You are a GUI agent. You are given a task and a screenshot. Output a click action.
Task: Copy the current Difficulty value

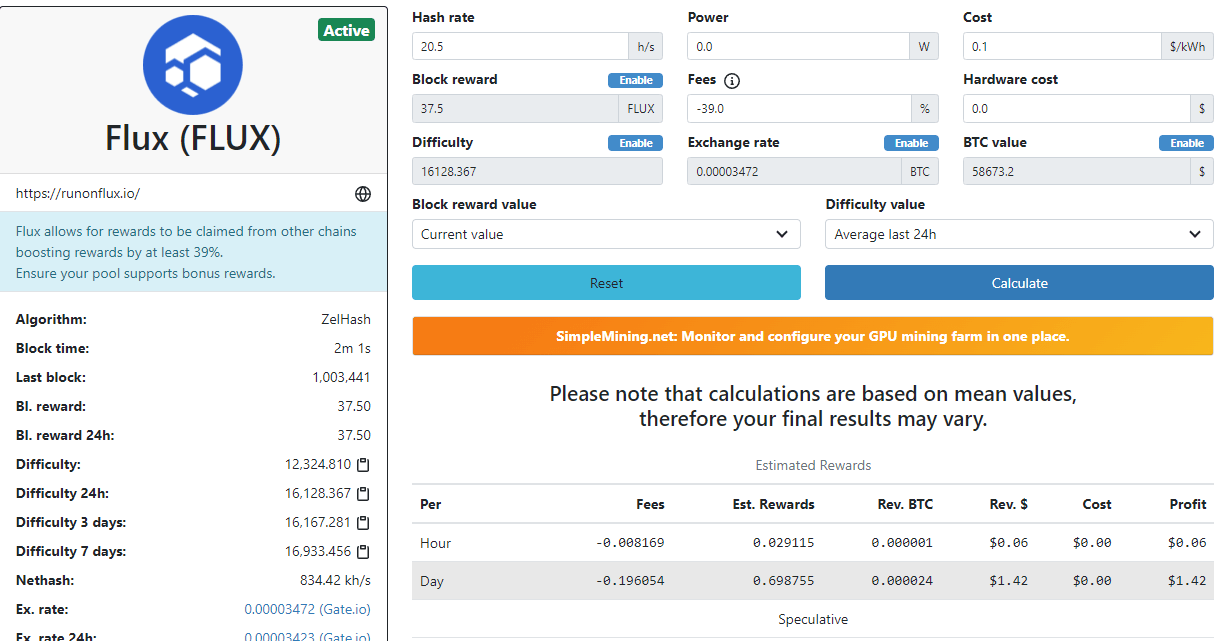click(x=364, y=465)
